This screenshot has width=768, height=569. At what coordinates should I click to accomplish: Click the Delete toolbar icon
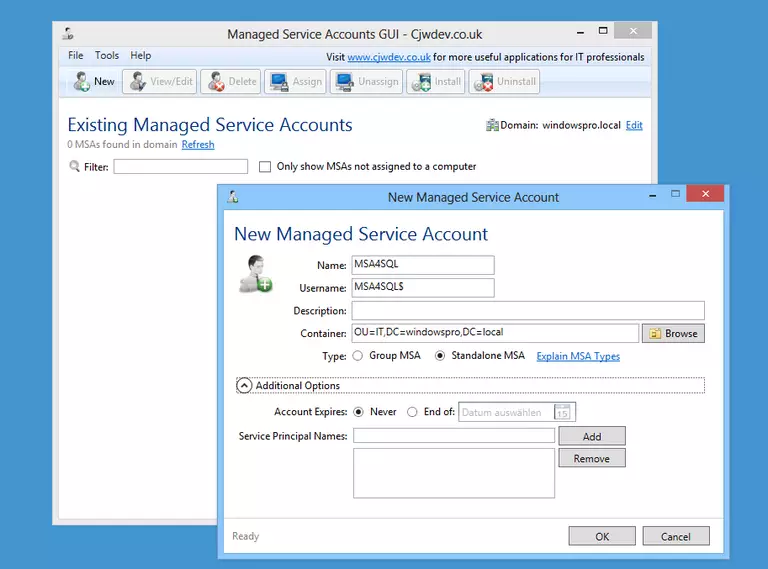click(x=213, y=82)
